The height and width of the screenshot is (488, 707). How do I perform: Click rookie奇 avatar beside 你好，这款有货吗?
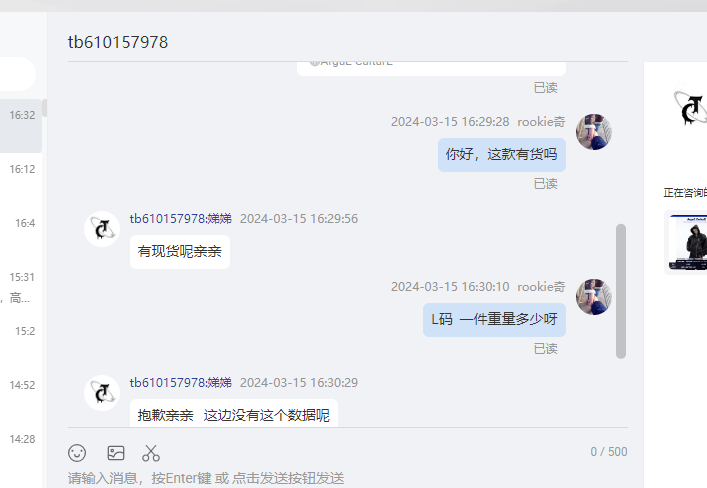[x=594, y=132]
